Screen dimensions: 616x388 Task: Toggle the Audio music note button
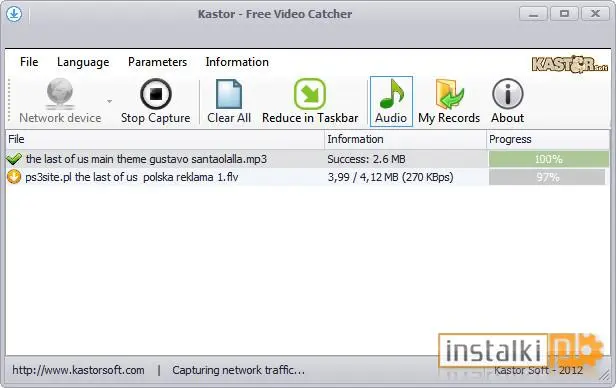pyautogui.click(x=391, y=101)
